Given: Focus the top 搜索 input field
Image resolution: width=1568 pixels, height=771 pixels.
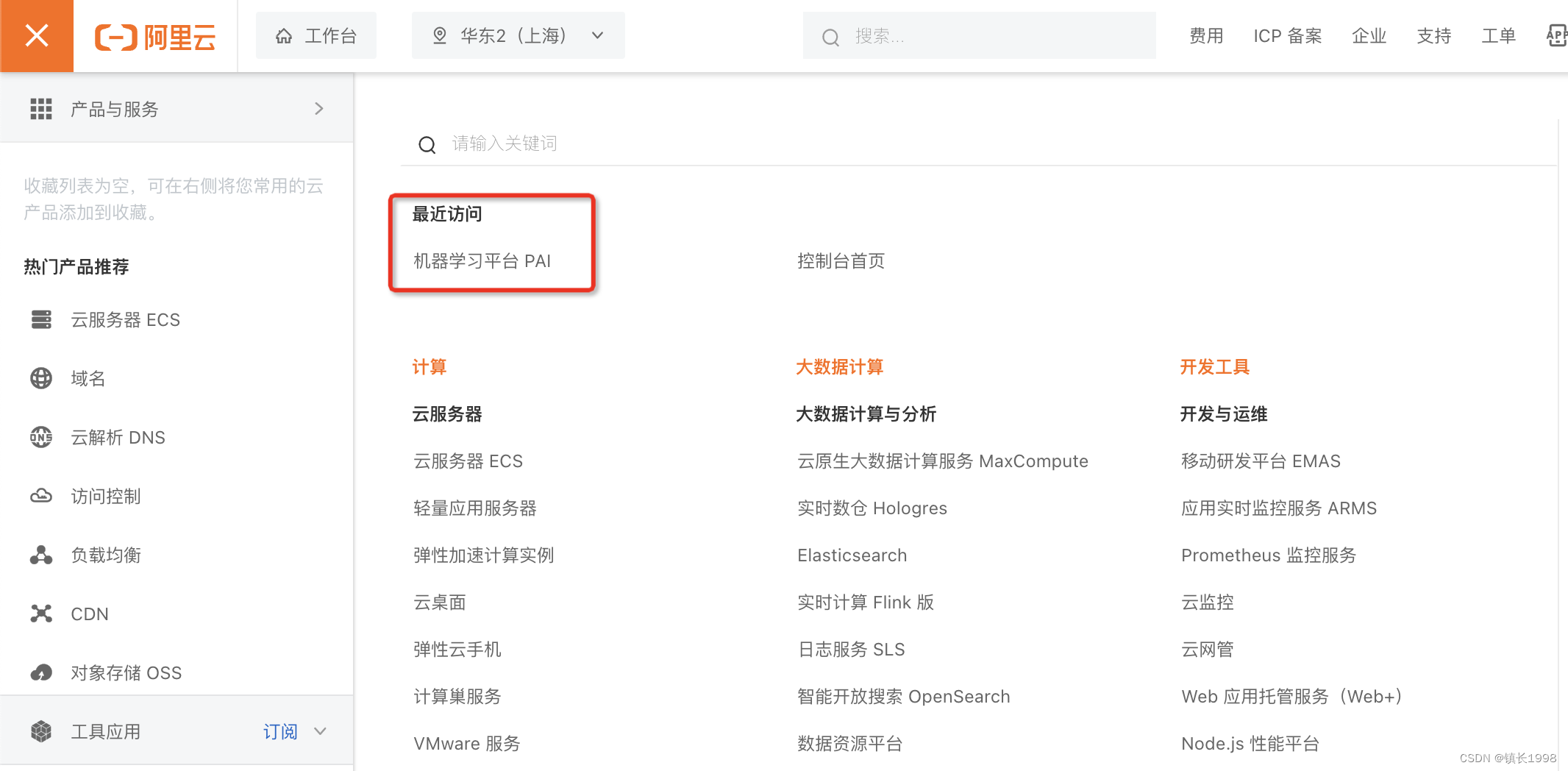Looking at the screenshot, I should coord(980,35).
